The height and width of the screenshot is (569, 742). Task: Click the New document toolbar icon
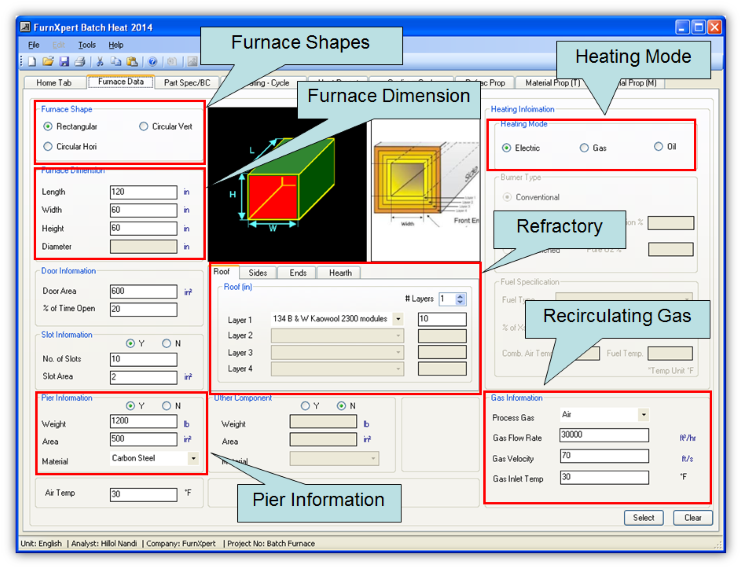coord(32,62)
